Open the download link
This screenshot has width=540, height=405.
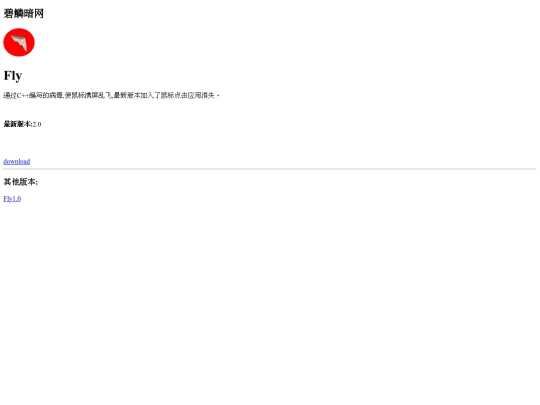pyautogui.click(x=17, y=161)
